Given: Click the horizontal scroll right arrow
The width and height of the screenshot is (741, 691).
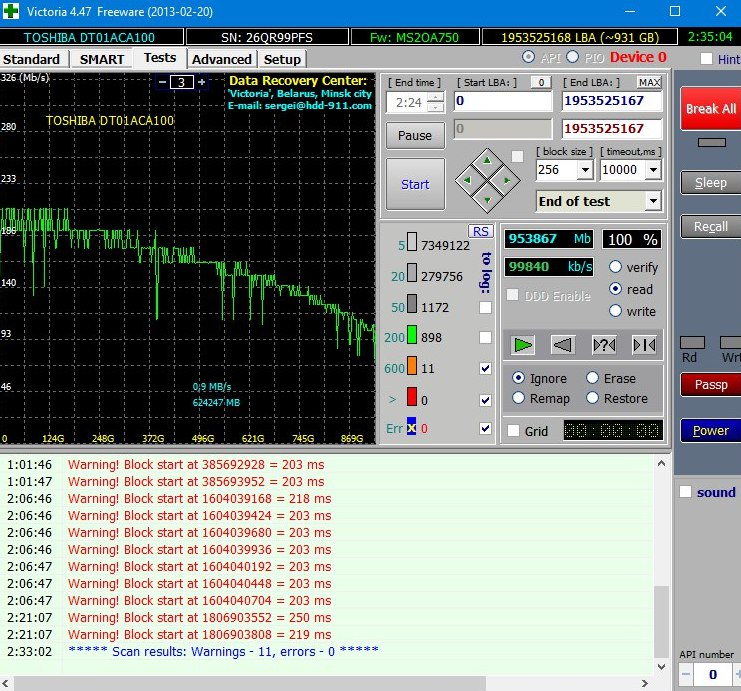Looking at the screenshot, I should tap(645, 683).
